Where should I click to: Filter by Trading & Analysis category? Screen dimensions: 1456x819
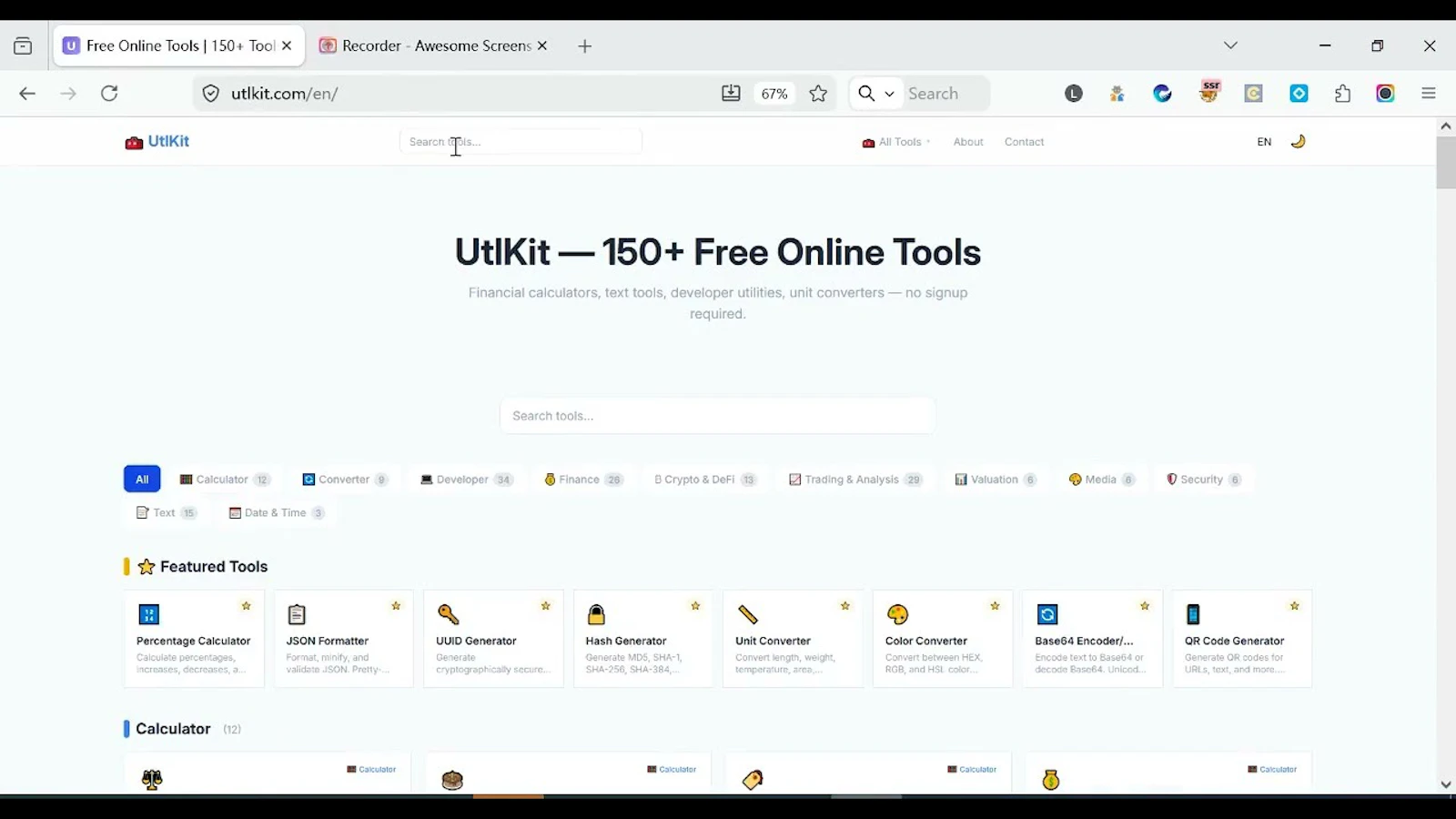tap(855, 480)
